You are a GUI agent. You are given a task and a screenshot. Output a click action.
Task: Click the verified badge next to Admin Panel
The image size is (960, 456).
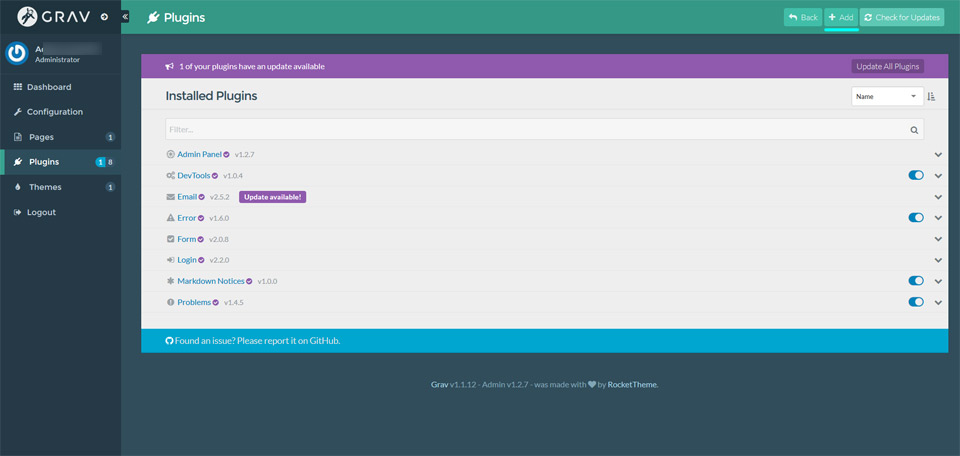point(227,155)
